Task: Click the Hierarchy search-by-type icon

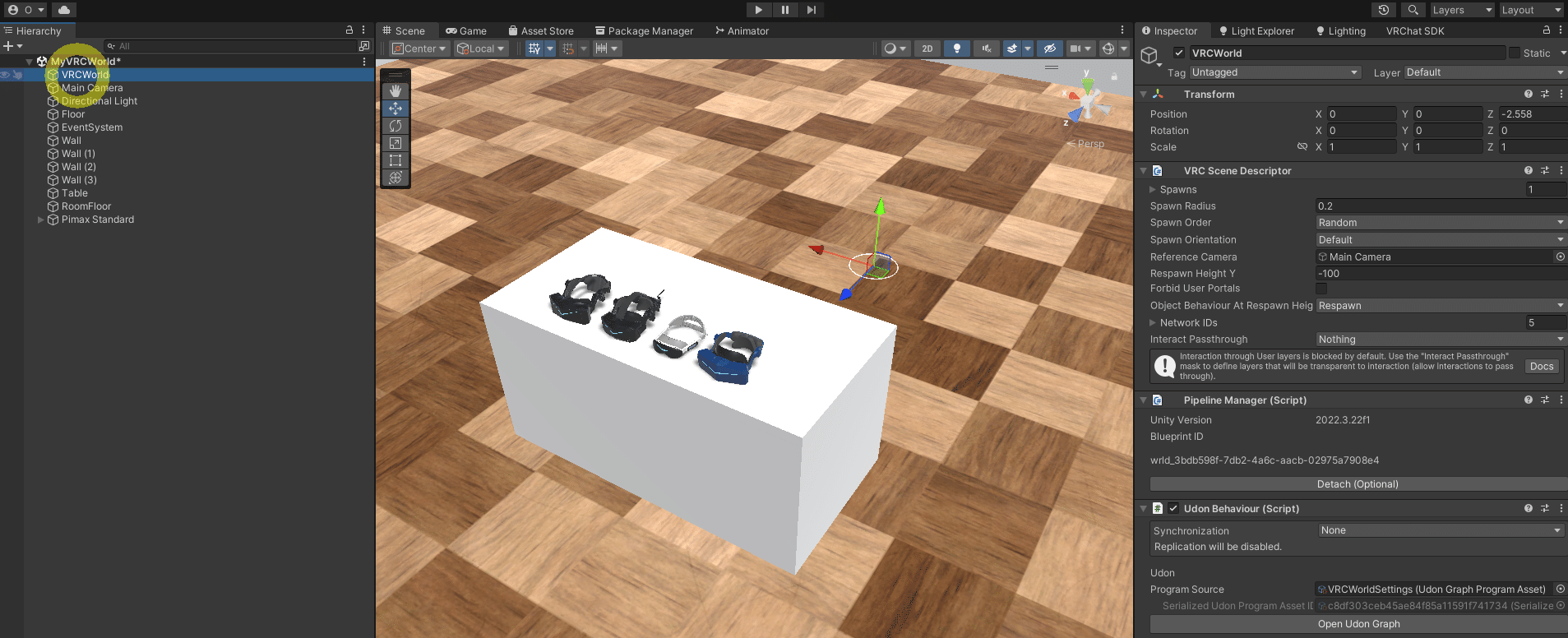Action: 364,46
